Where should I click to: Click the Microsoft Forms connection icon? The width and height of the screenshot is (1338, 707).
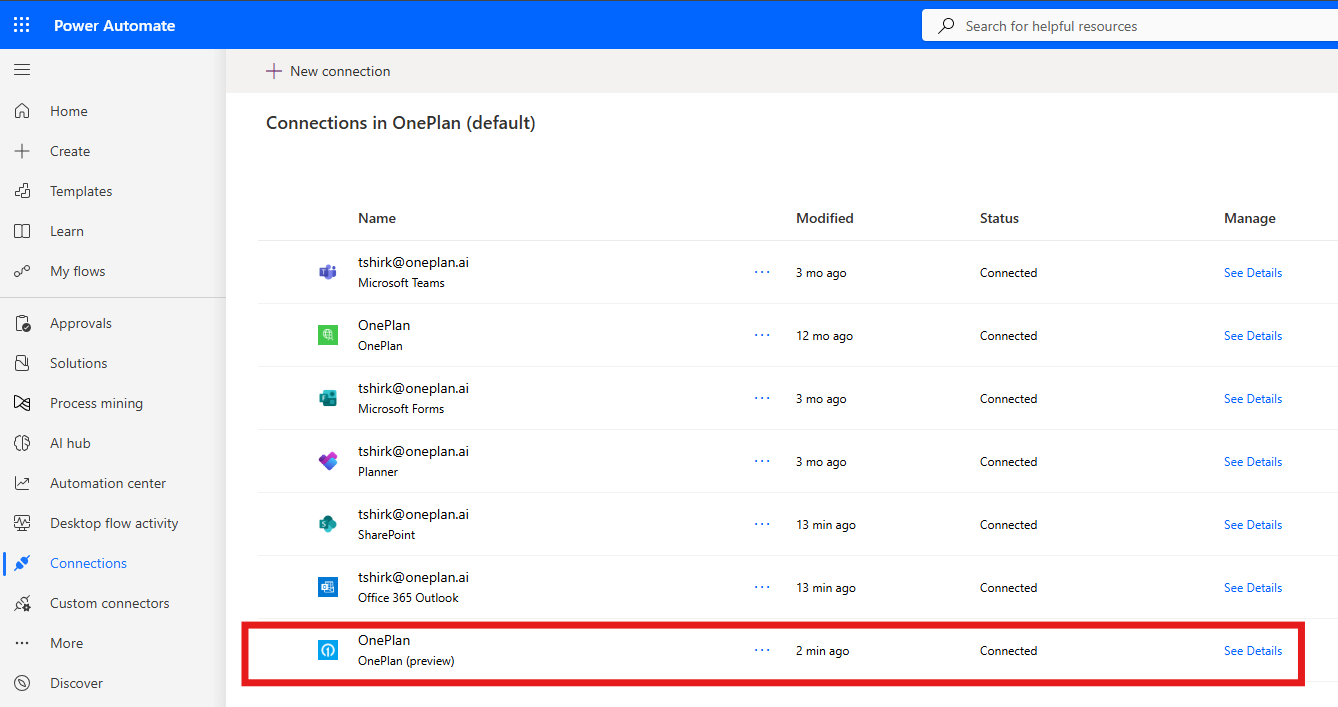[327, 398]
